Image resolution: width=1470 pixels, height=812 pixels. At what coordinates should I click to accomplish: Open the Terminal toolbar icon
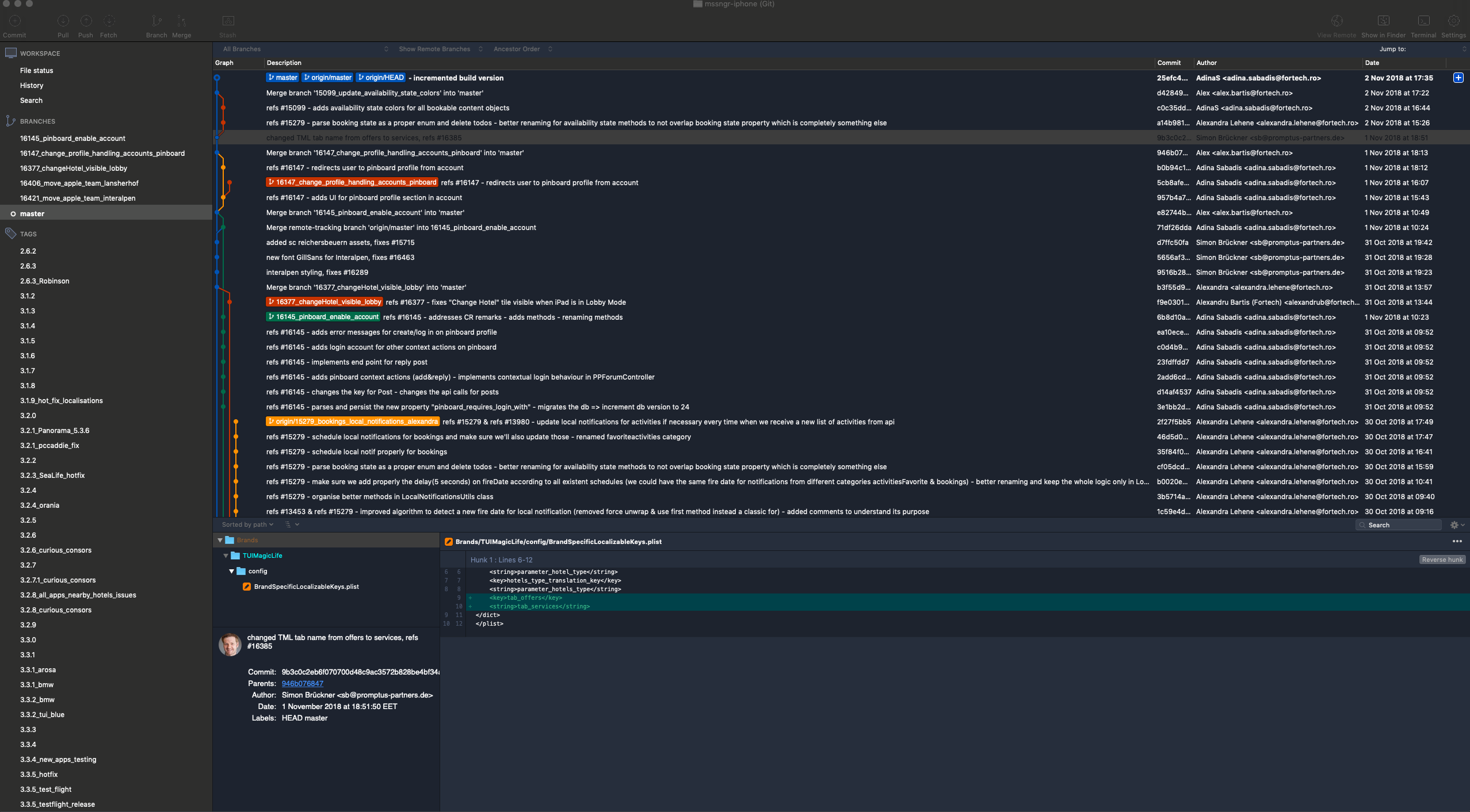click(x=1423, y=21)
